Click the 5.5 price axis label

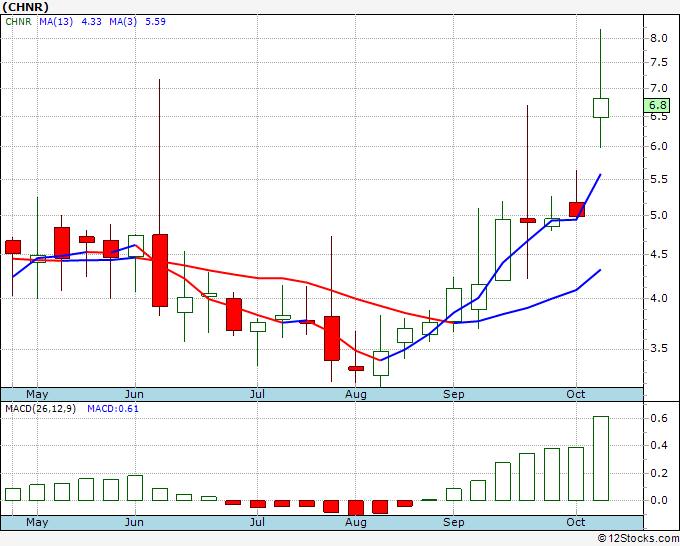[658, 179]
